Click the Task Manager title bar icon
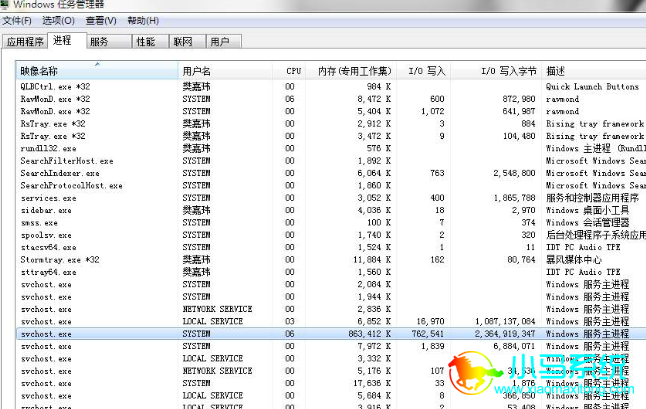This screenshot has width=646, height=409. [x=4, y=4]
